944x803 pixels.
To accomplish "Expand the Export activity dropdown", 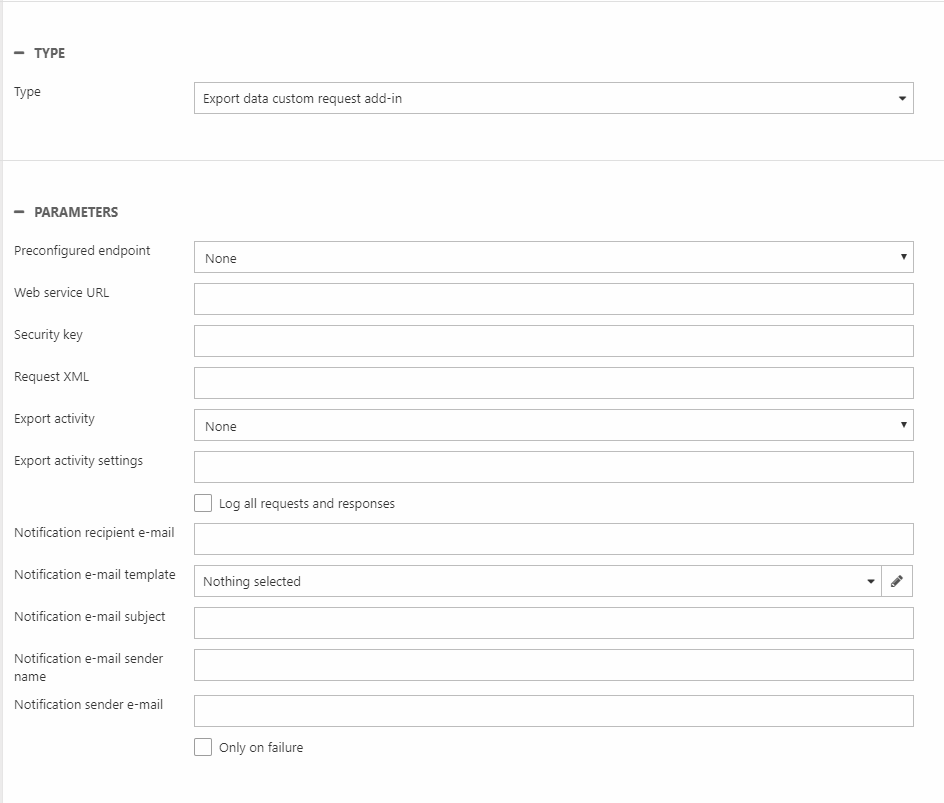I will pyautogui.click(x=553, y=425).
